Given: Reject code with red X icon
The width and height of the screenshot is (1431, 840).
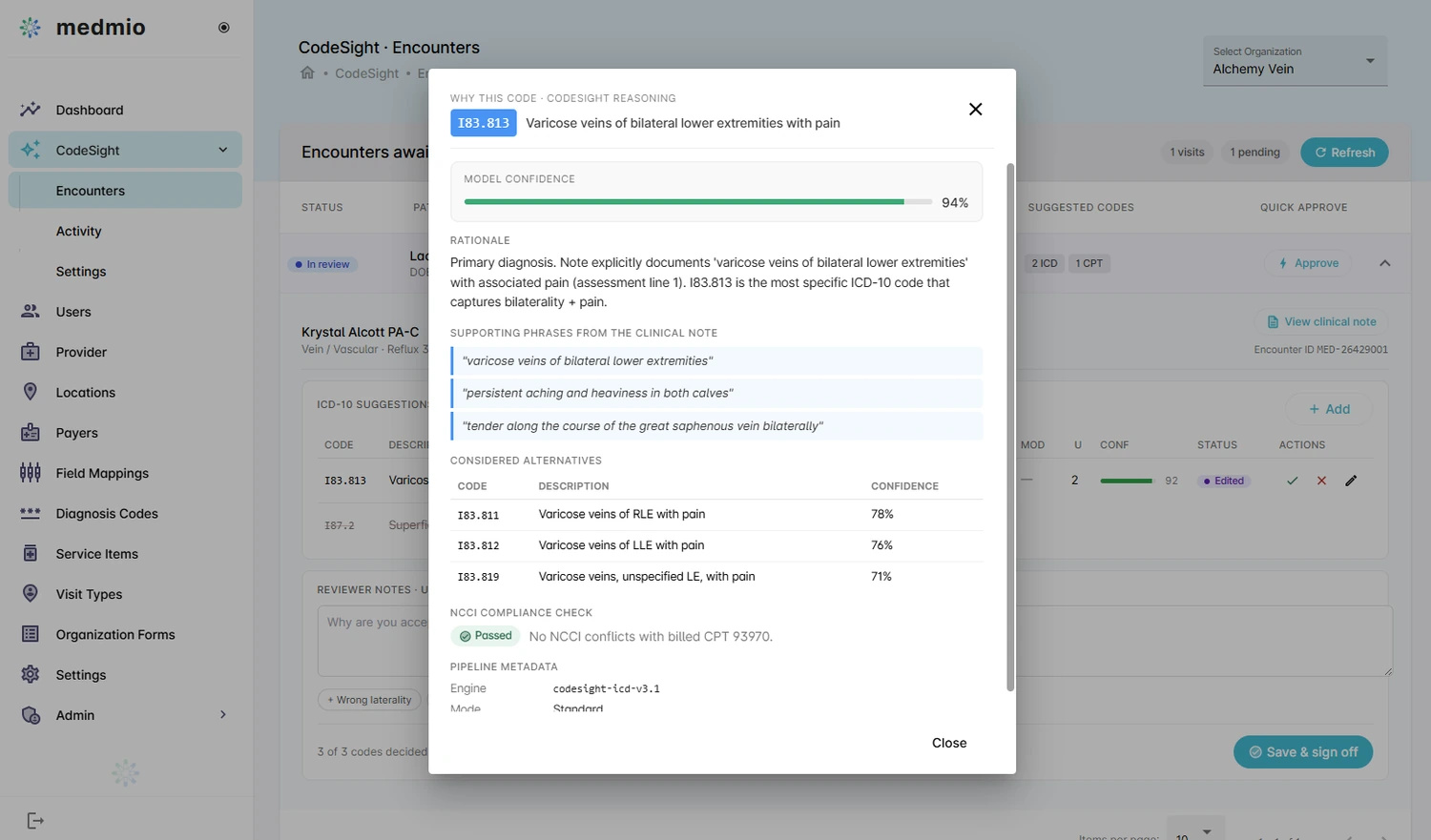Looking at the screenshot, I should point(1322,481).
